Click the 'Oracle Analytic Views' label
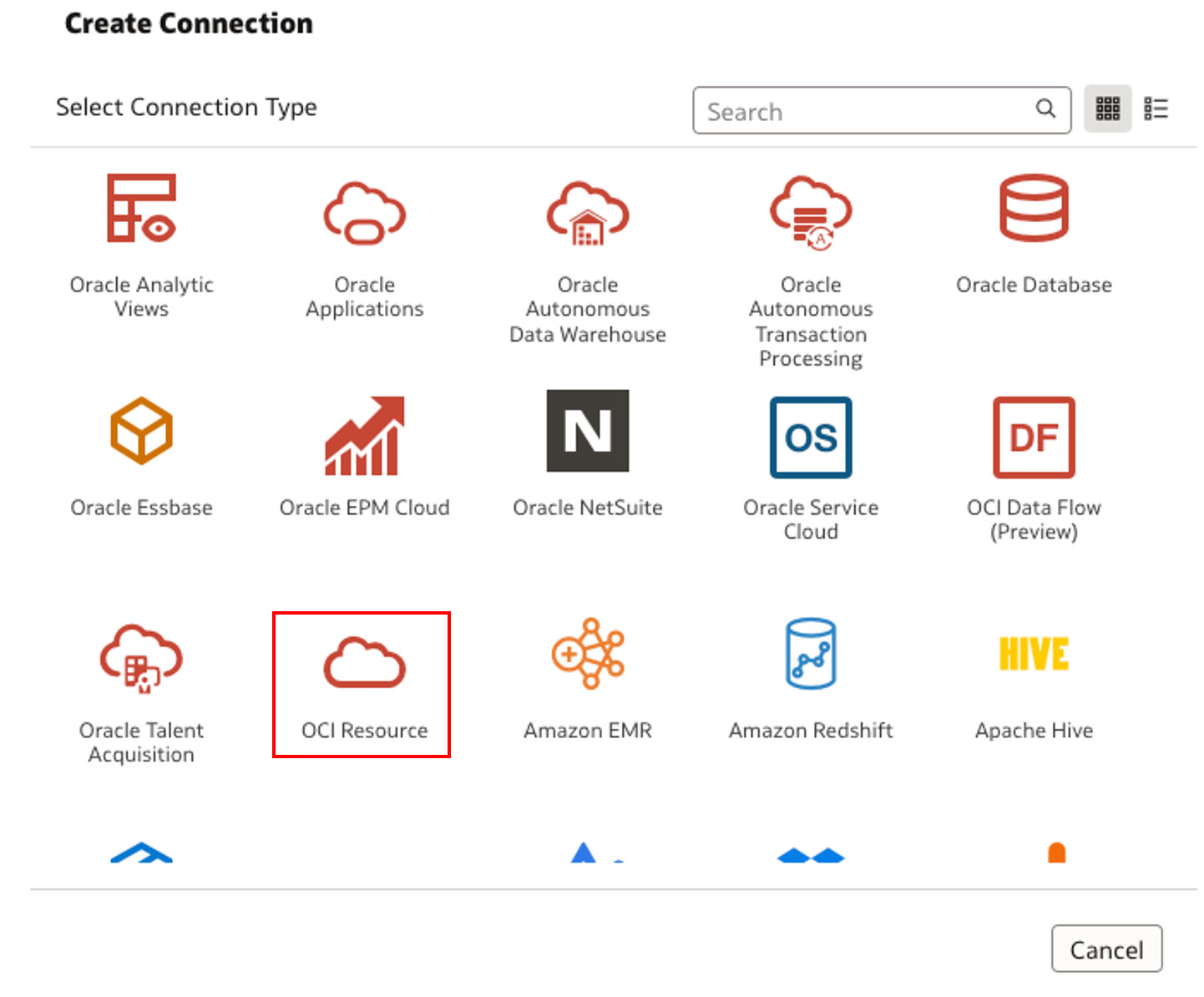The image size is (1204, 997). coord(141,296)
